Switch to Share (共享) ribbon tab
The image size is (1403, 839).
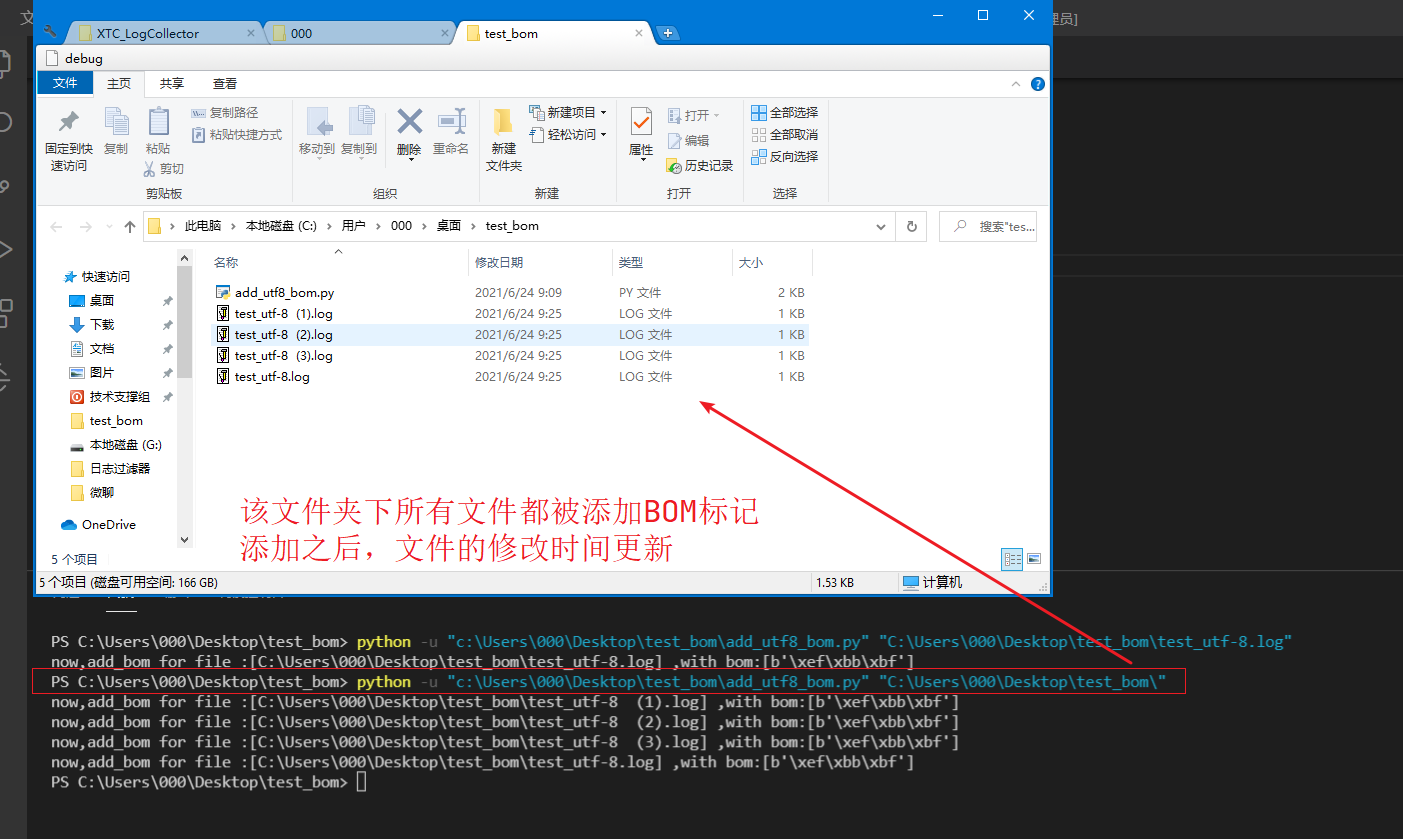pos(172,83)
